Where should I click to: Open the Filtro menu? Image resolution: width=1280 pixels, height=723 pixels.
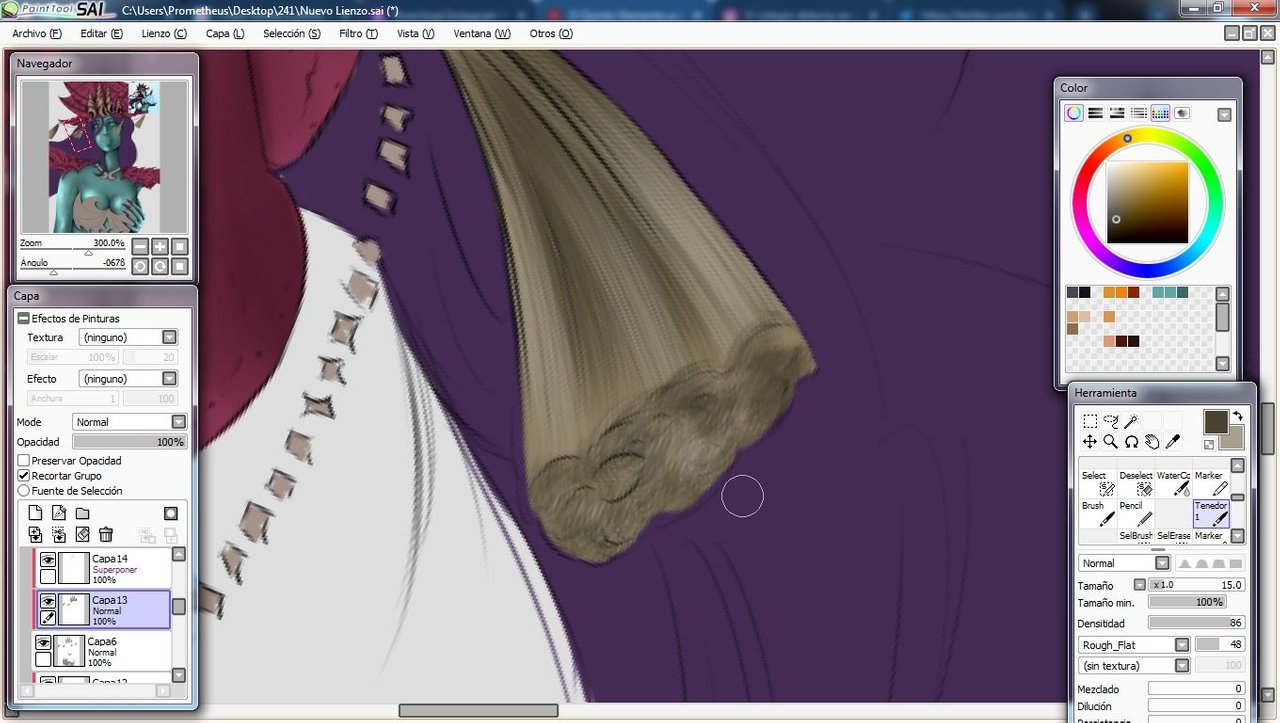[x=358, y=33]
